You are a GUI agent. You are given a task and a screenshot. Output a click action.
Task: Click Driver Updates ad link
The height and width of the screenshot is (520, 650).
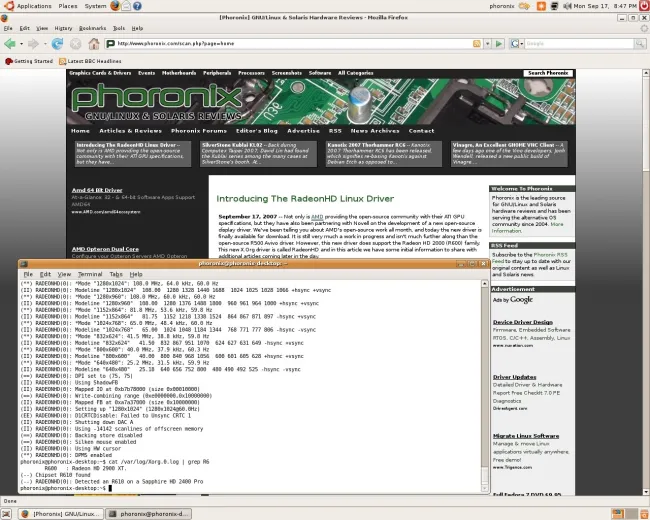(x=514, y=377)
